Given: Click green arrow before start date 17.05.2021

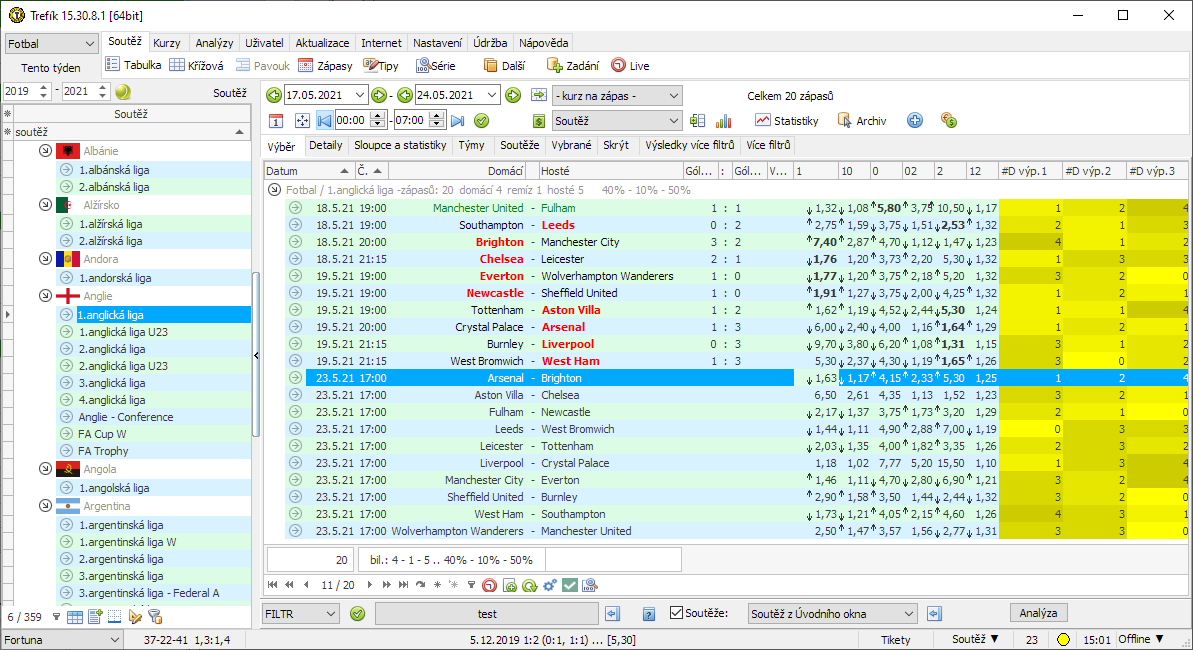Looking at the screenshot, I should 274,95.
